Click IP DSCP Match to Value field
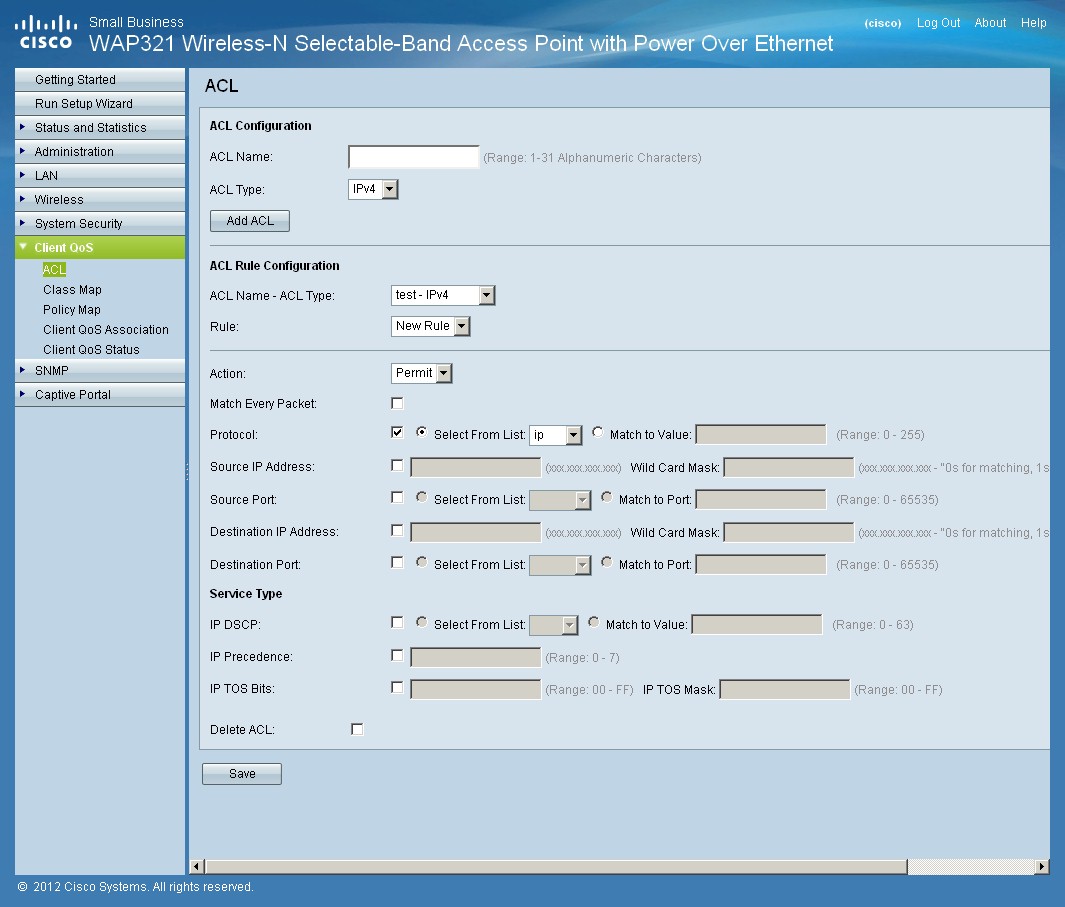 pos(757,625)
